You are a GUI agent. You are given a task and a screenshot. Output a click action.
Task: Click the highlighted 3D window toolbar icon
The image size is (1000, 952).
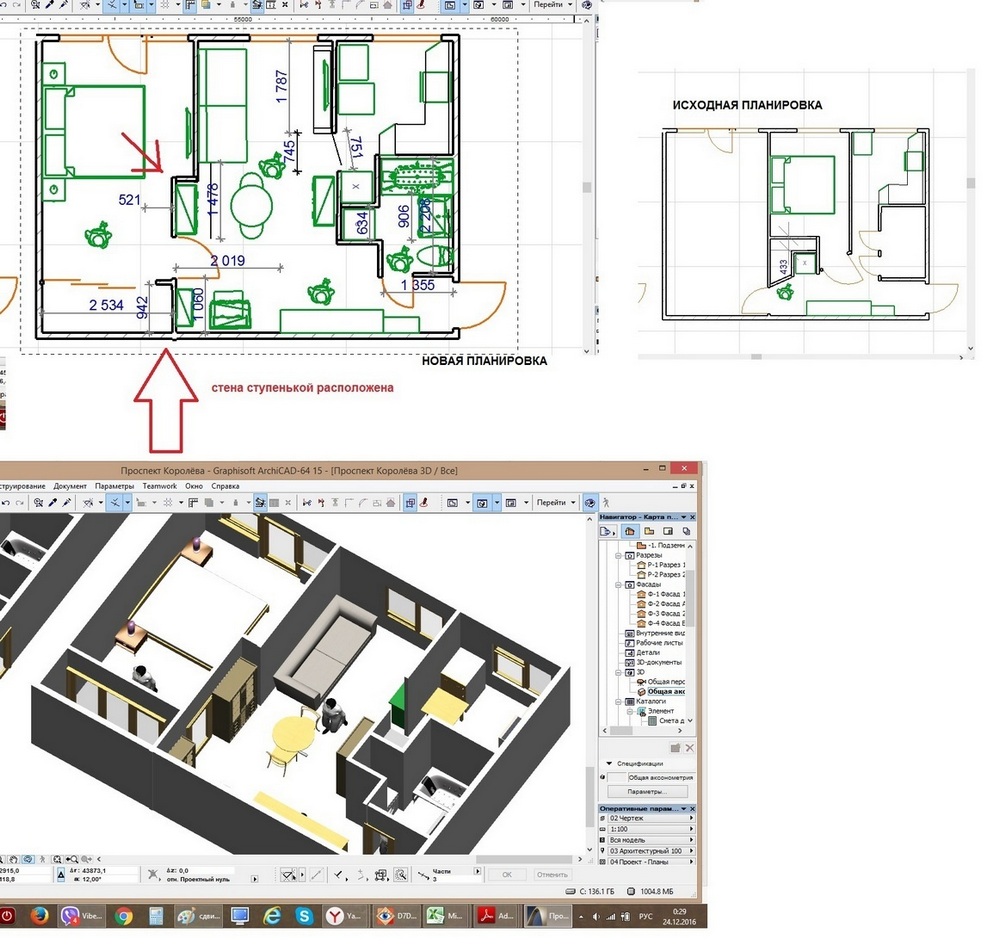coord(482,502)
